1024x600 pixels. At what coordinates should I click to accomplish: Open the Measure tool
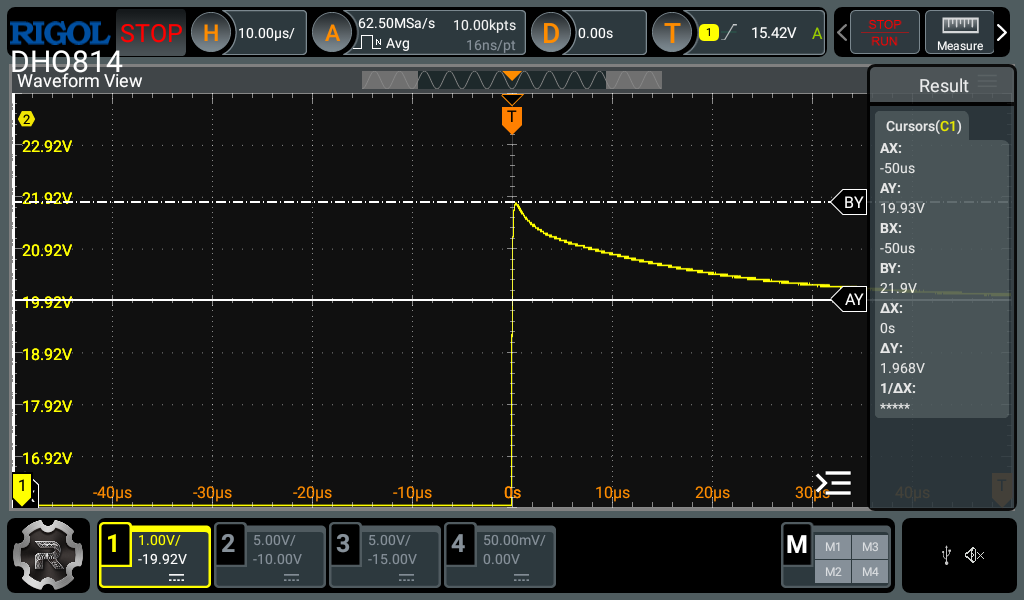pos(959,33)
